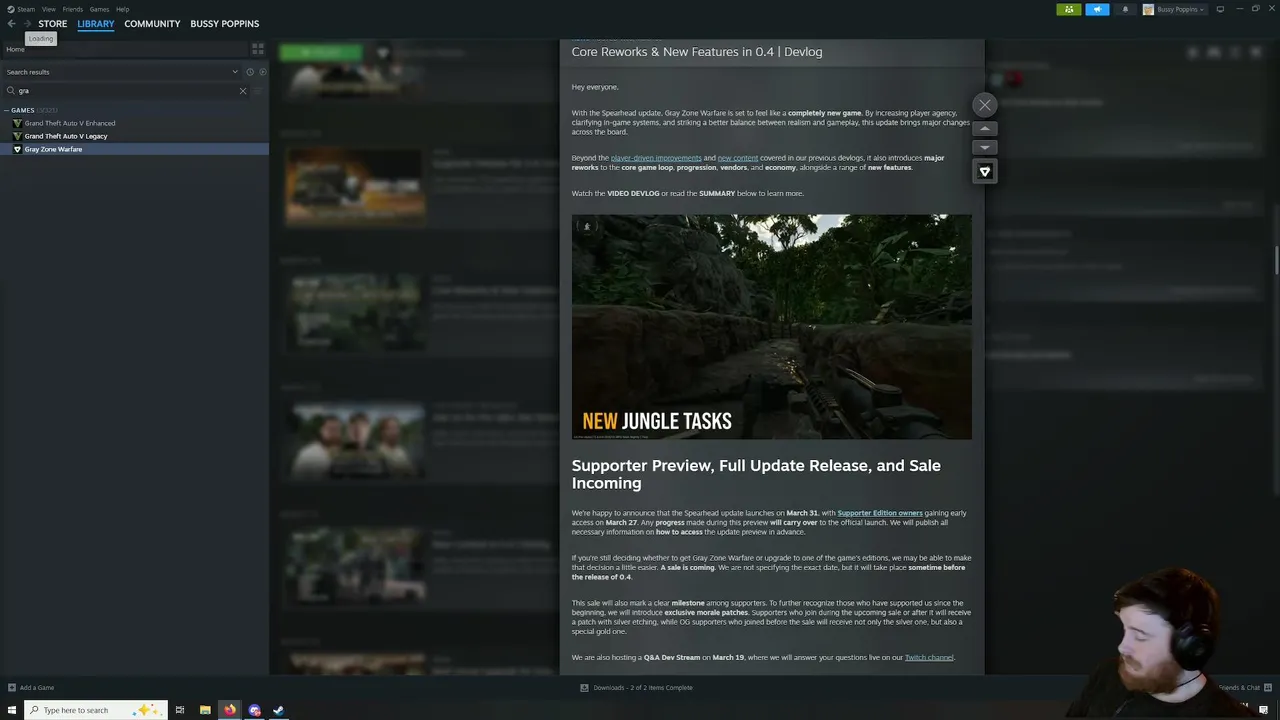Select Grand Theft Auto V Enhanced

tap(69, 123)
